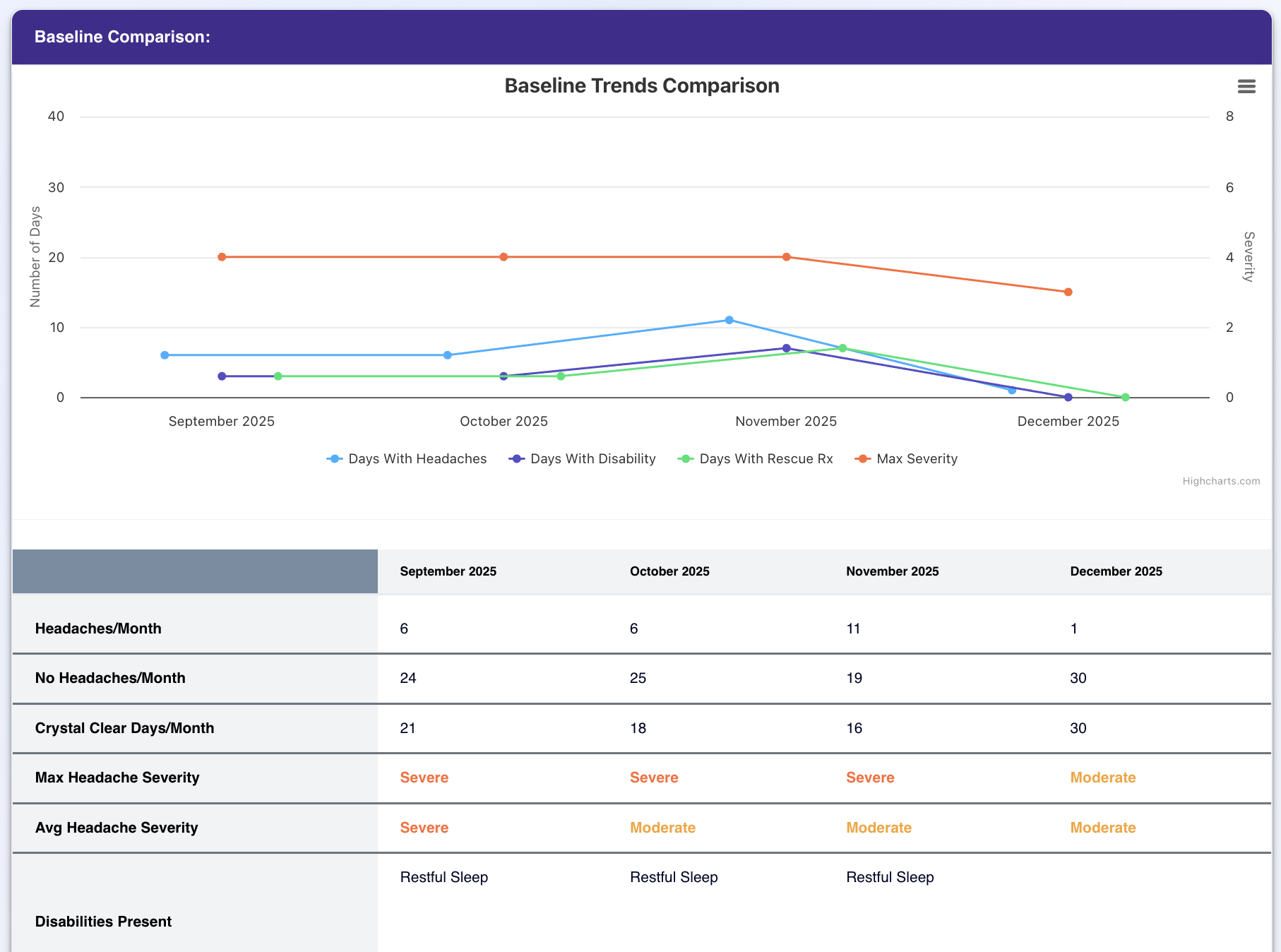Select December 2025 Days With Rescue Rx point
This screenshot has width=1281, height=952.
tap(1126, 398)
